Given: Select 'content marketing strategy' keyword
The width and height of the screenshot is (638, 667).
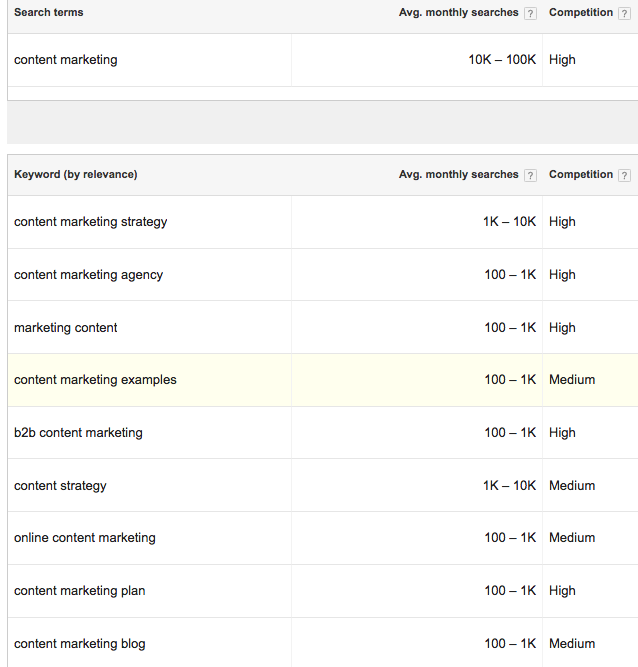Looking at the screenshot, I should [x=91, y=222].
